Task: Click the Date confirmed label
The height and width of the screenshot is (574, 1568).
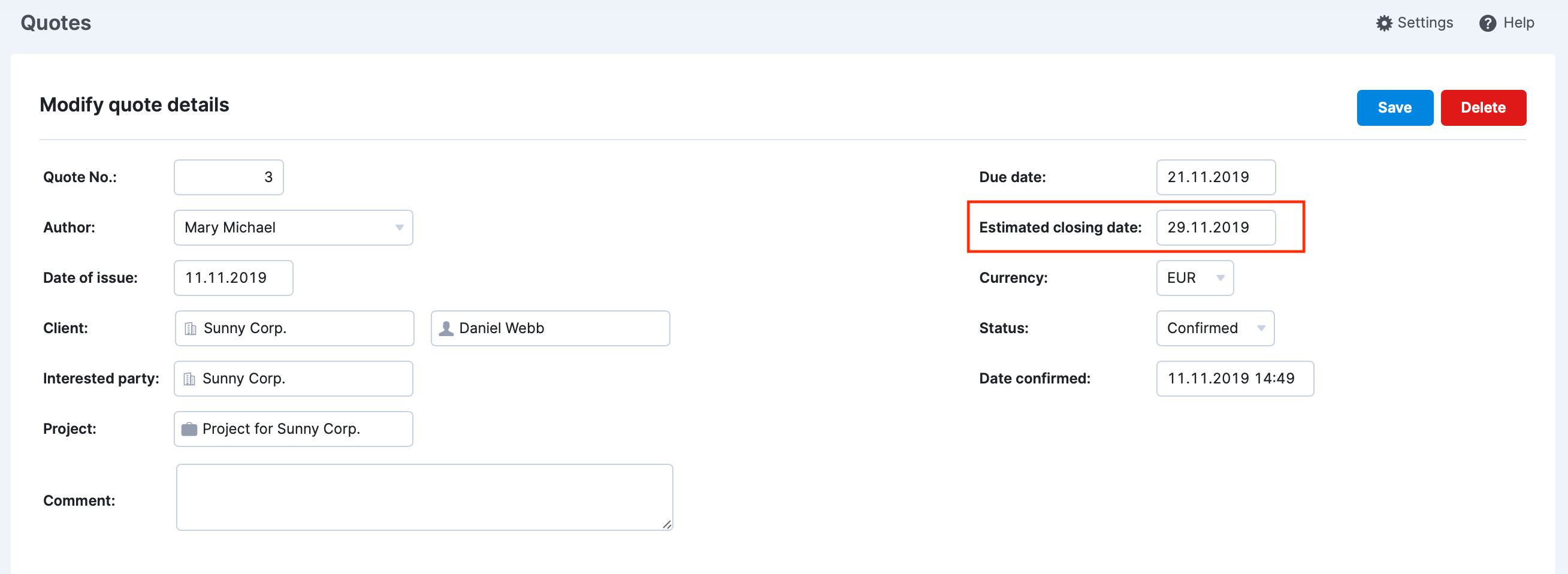Action: pos(1034,379)
